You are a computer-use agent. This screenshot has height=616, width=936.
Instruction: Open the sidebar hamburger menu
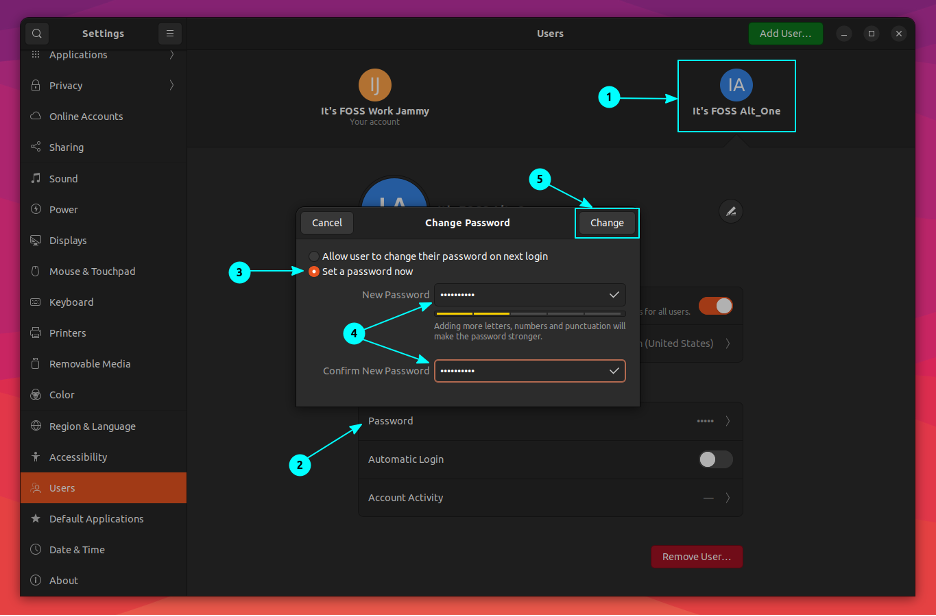pos(169,33)
